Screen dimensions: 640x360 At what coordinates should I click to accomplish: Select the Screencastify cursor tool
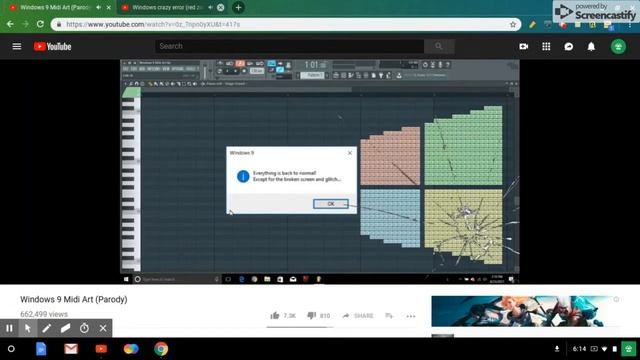28,328
